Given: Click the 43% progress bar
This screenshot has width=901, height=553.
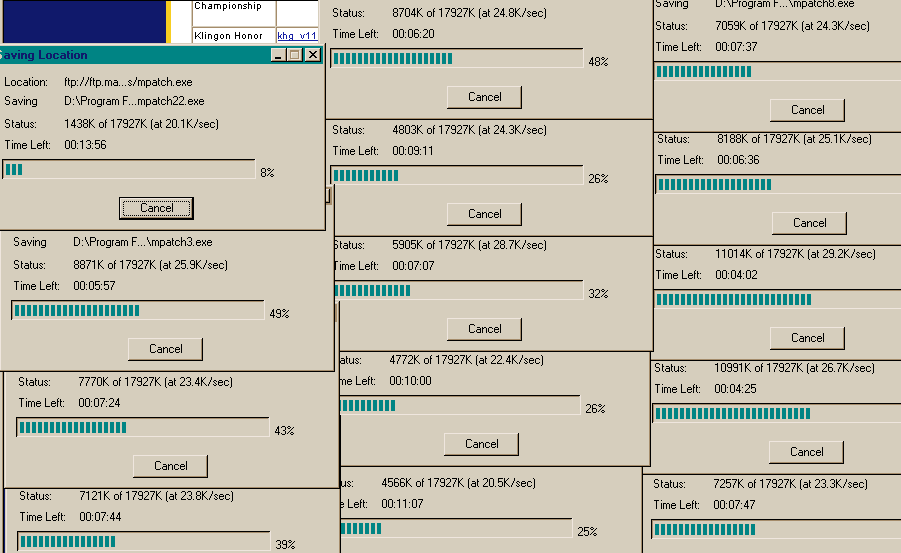Looking at the screenshot, I should (143, 427).
